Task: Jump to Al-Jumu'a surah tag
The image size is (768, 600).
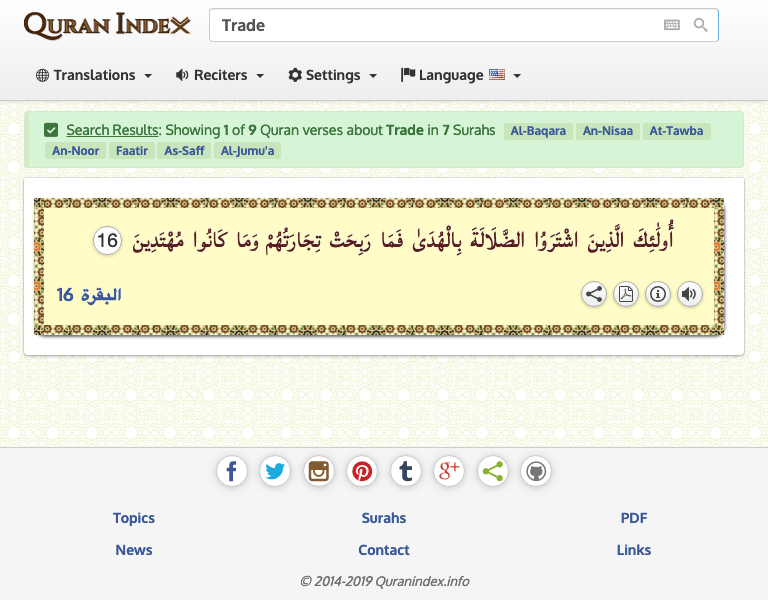Action: click(x=247, y=150)
